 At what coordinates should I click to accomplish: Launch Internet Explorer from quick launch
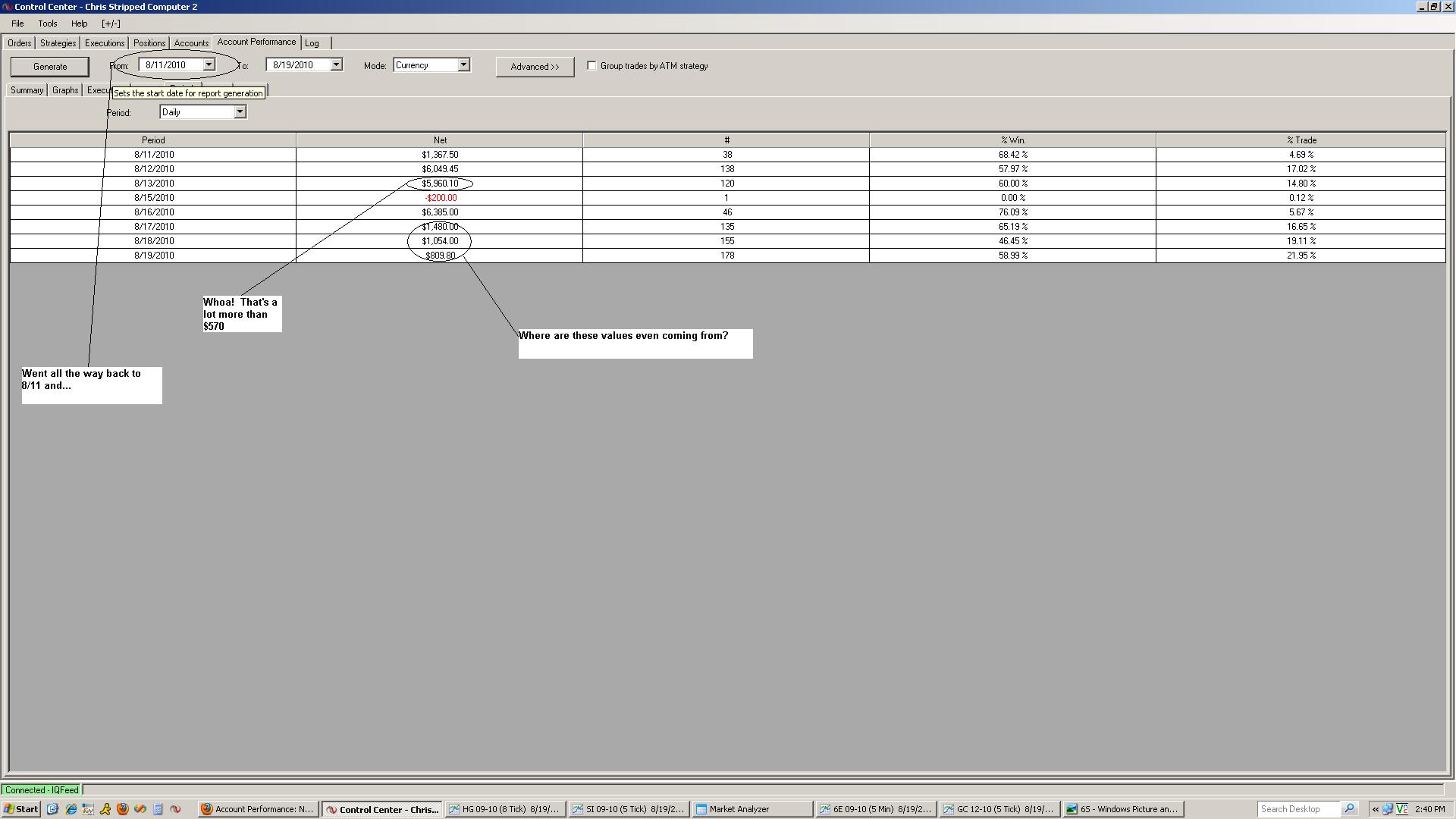(x=71, y=809)
